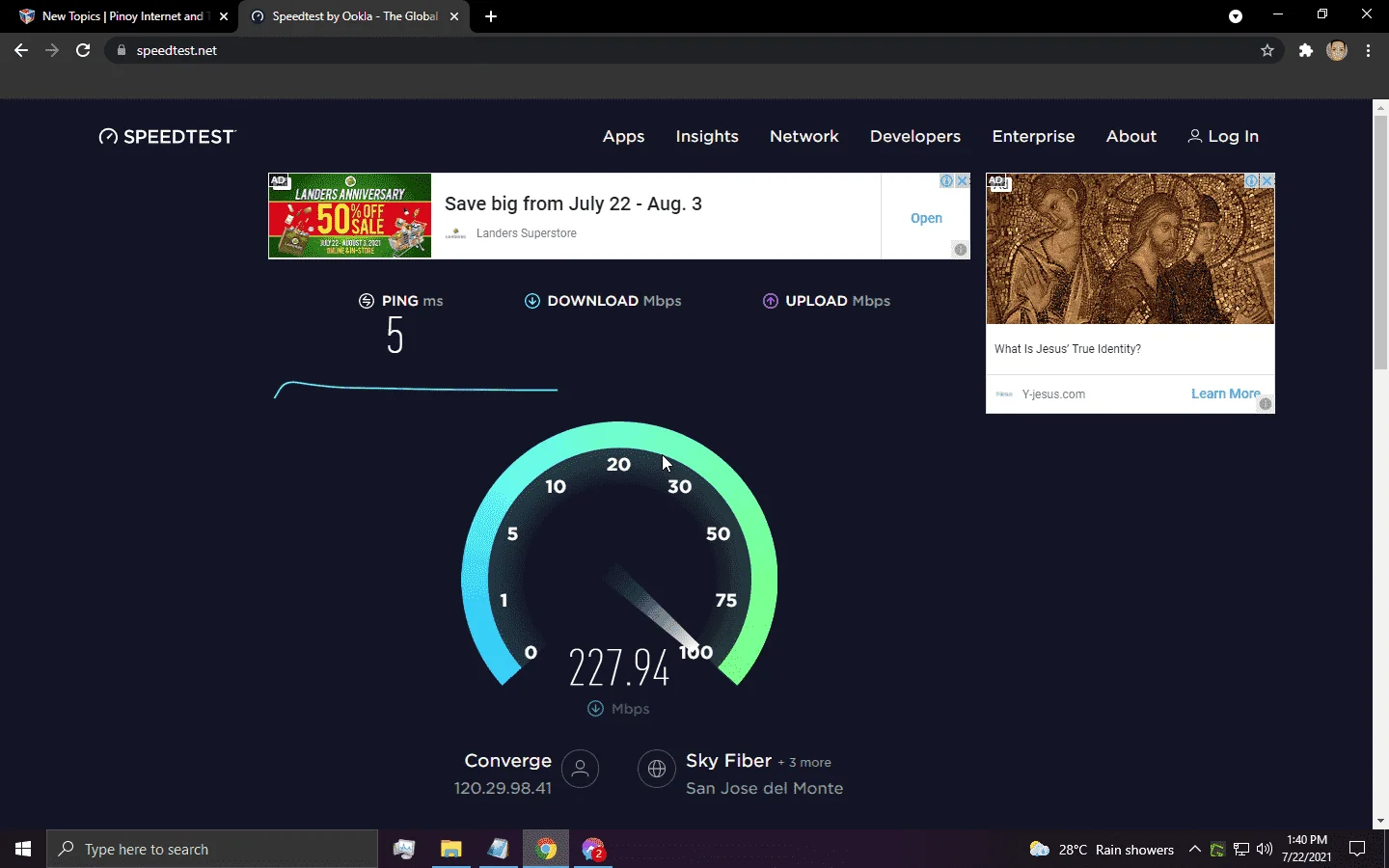Click the Jesus mosaic ad image
The width and height of the screenshot is (1389, 868).
point(1130,249)
